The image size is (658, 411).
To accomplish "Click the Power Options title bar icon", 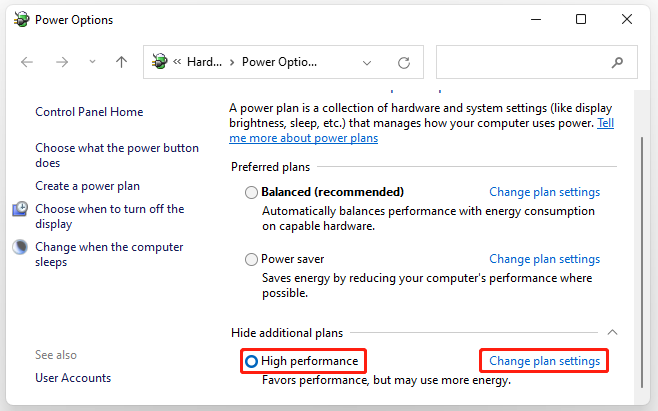I will [19, 19].
